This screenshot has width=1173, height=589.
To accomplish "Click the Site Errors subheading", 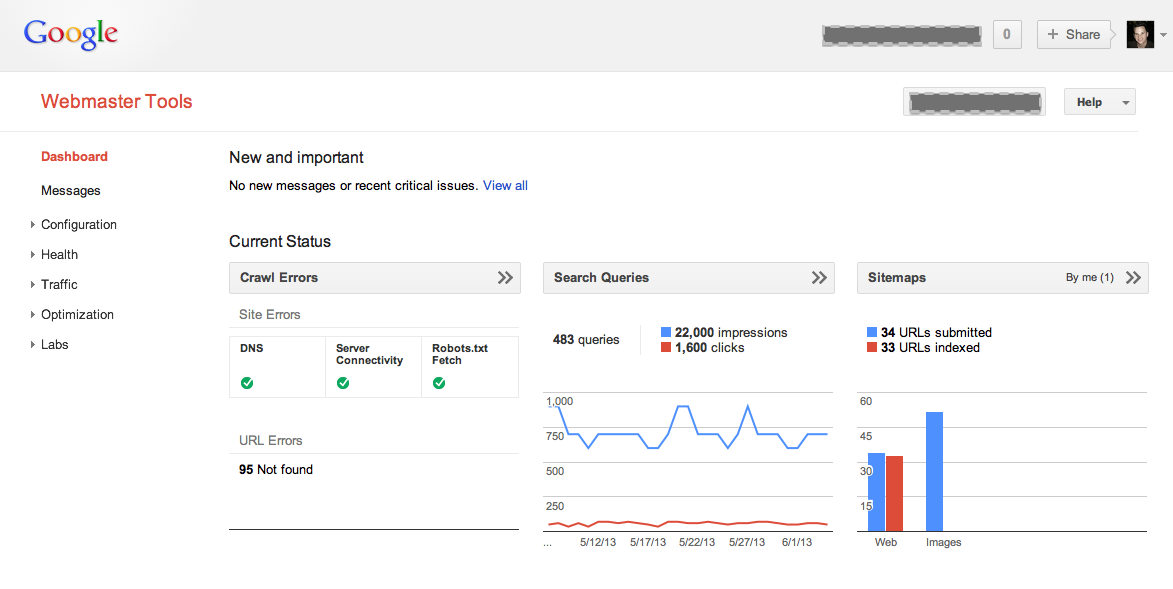I will click(x=269, y=314).
